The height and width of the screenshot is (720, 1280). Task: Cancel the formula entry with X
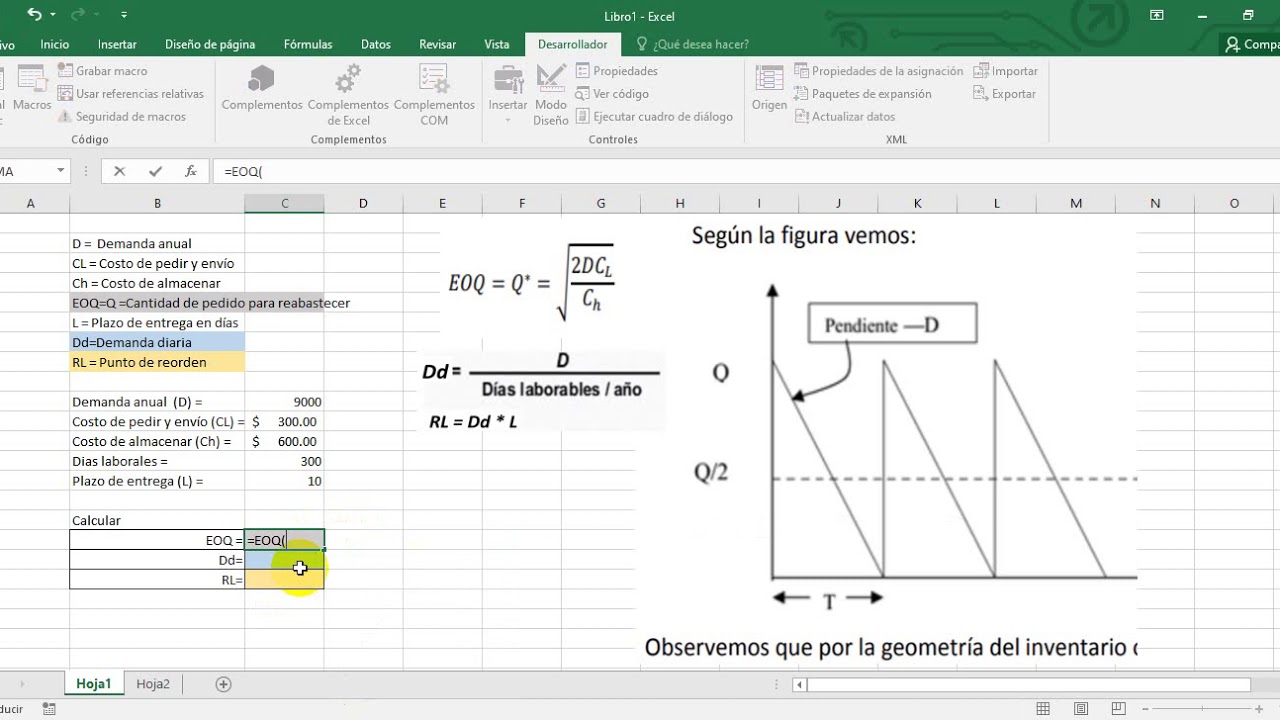120,171
